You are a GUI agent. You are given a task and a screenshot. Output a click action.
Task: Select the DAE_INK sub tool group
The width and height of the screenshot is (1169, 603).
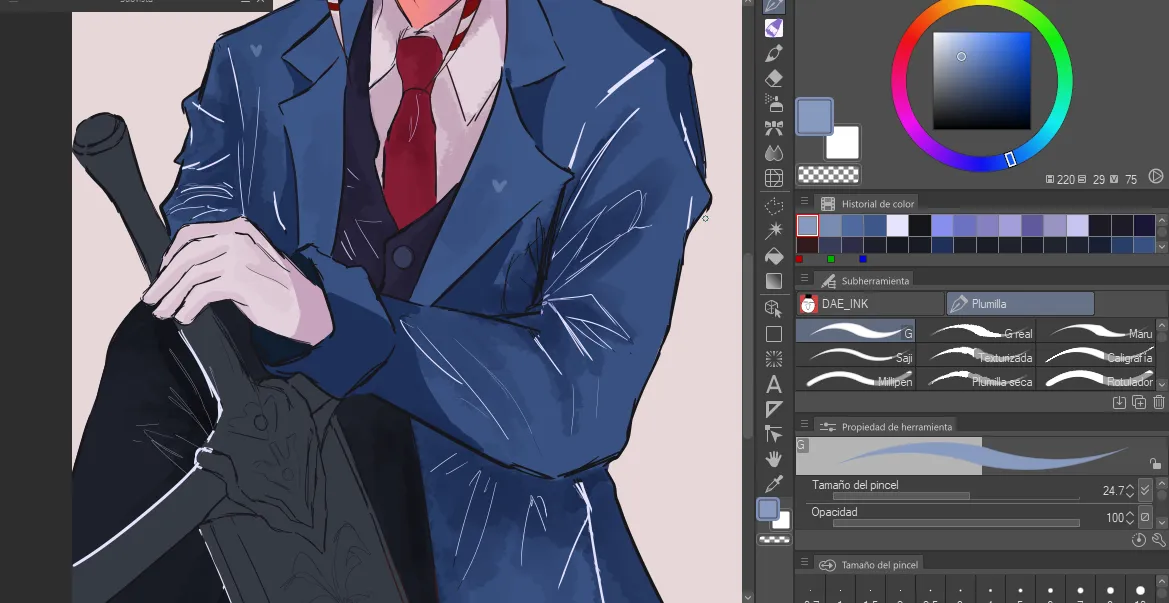click(870, 303)
